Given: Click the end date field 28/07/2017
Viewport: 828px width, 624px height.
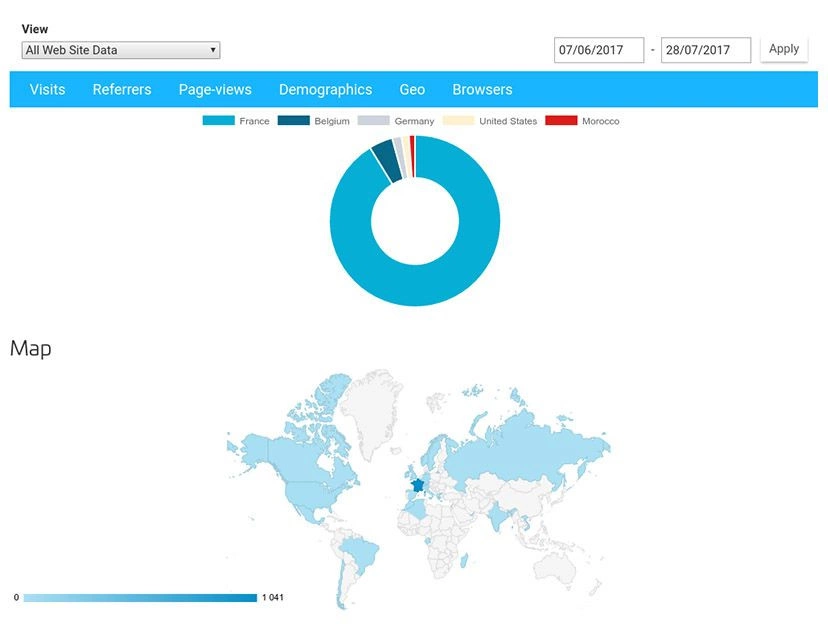Looking at the screenshot, I should click(x=705, y=50).
